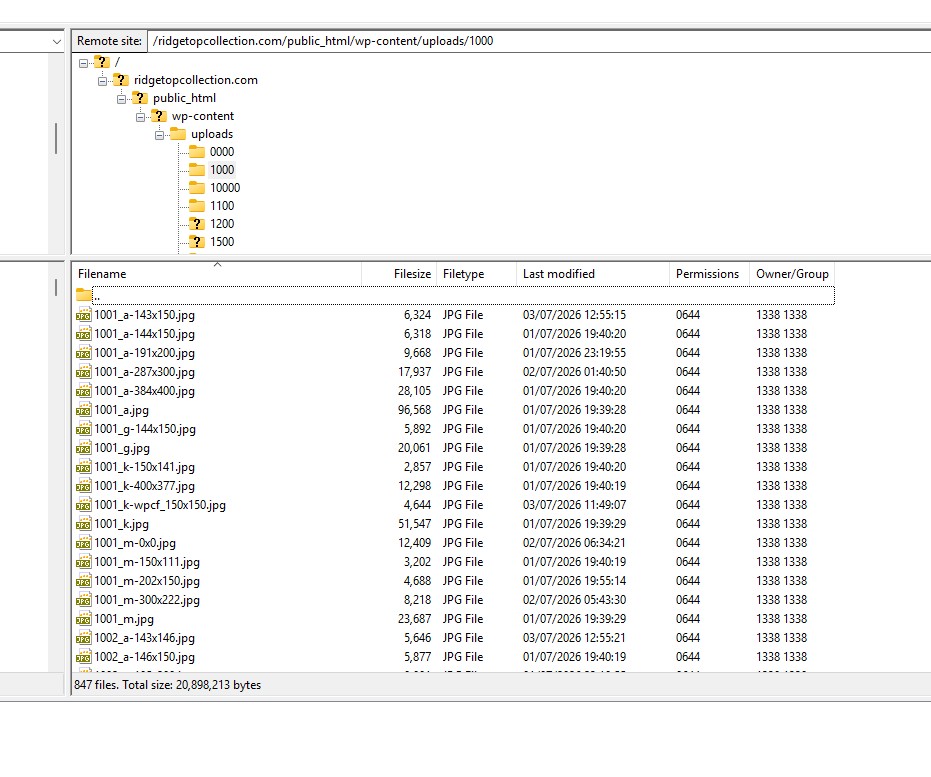The image size is (931, 777).
Task: Click JPG icon of 1001_g.jpg
Action: click(84, 448)
